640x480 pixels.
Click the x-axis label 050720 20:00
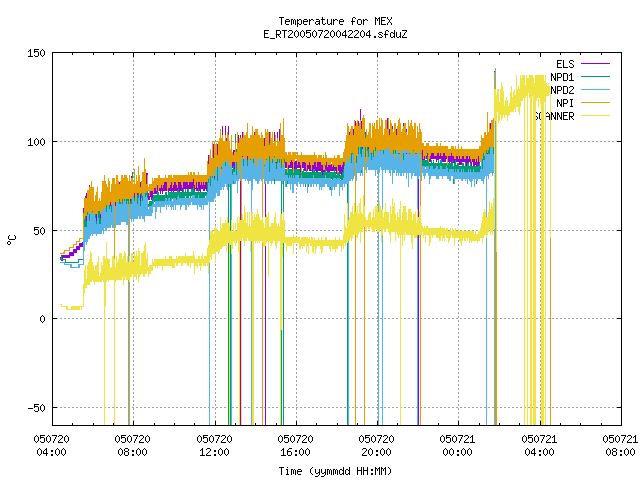[x=376, y=445]
